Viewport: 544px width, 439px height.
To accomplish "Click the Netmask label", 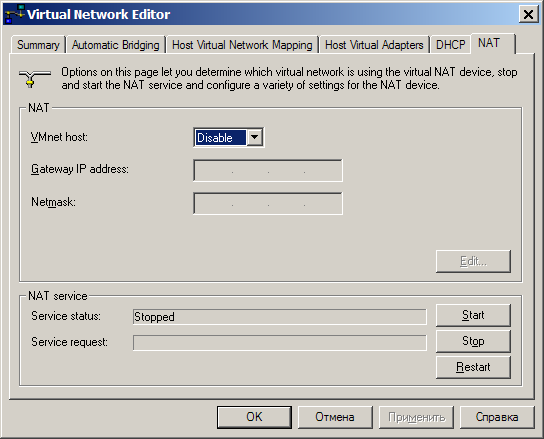I will (x=53, y=202).
